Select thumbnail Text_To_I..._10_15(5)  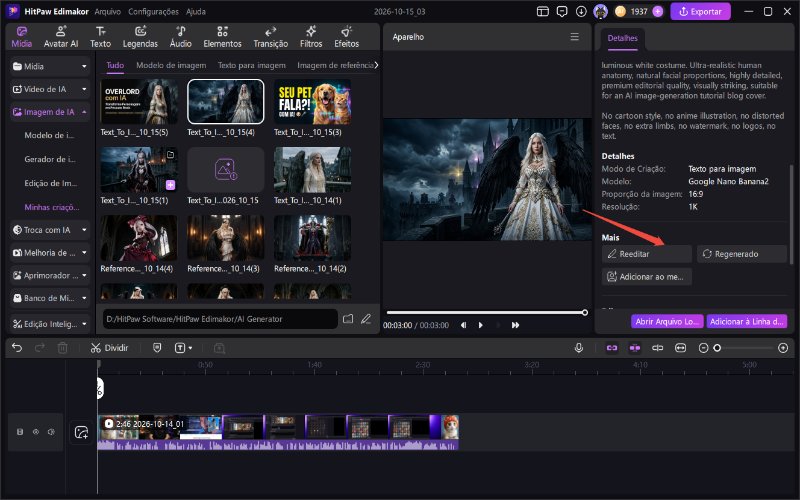click(139, 102)
